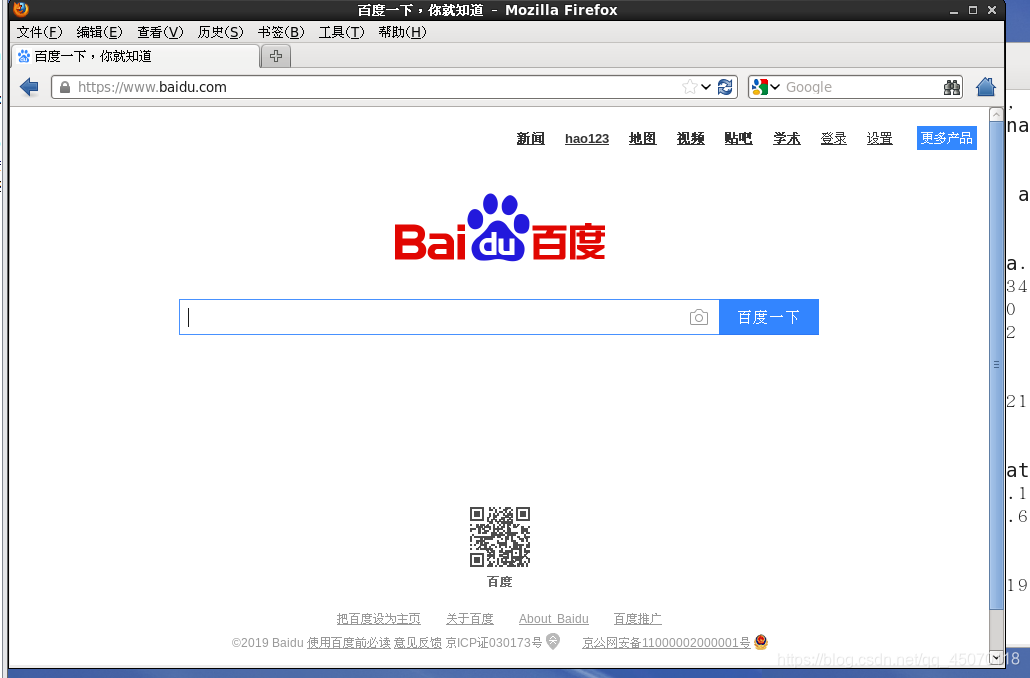1030x678 pixels.
Task: Click the 设置 settings link
Action: 880,139
